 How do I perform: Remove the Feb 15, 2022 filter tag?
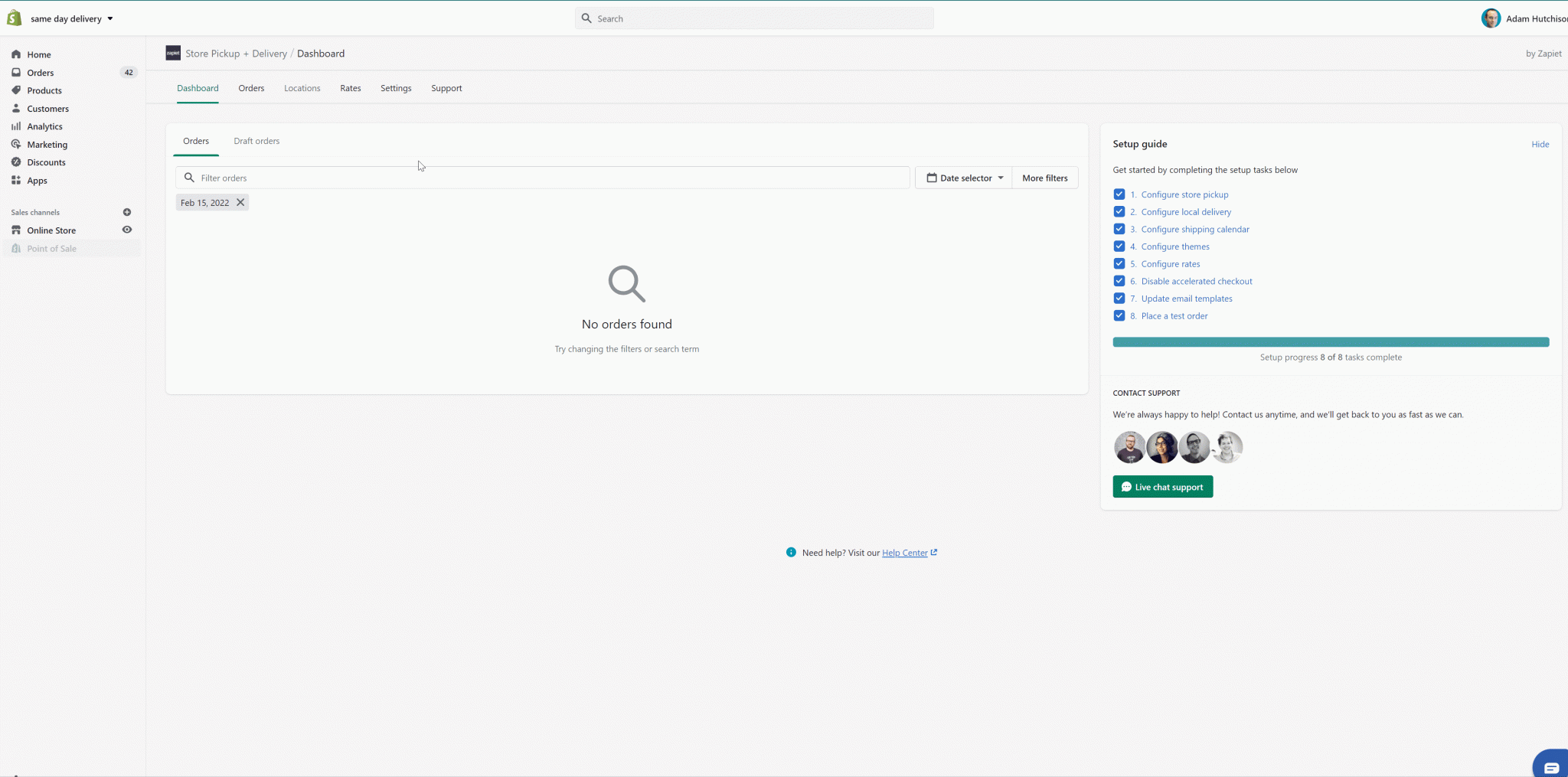[x=240, y=202]
